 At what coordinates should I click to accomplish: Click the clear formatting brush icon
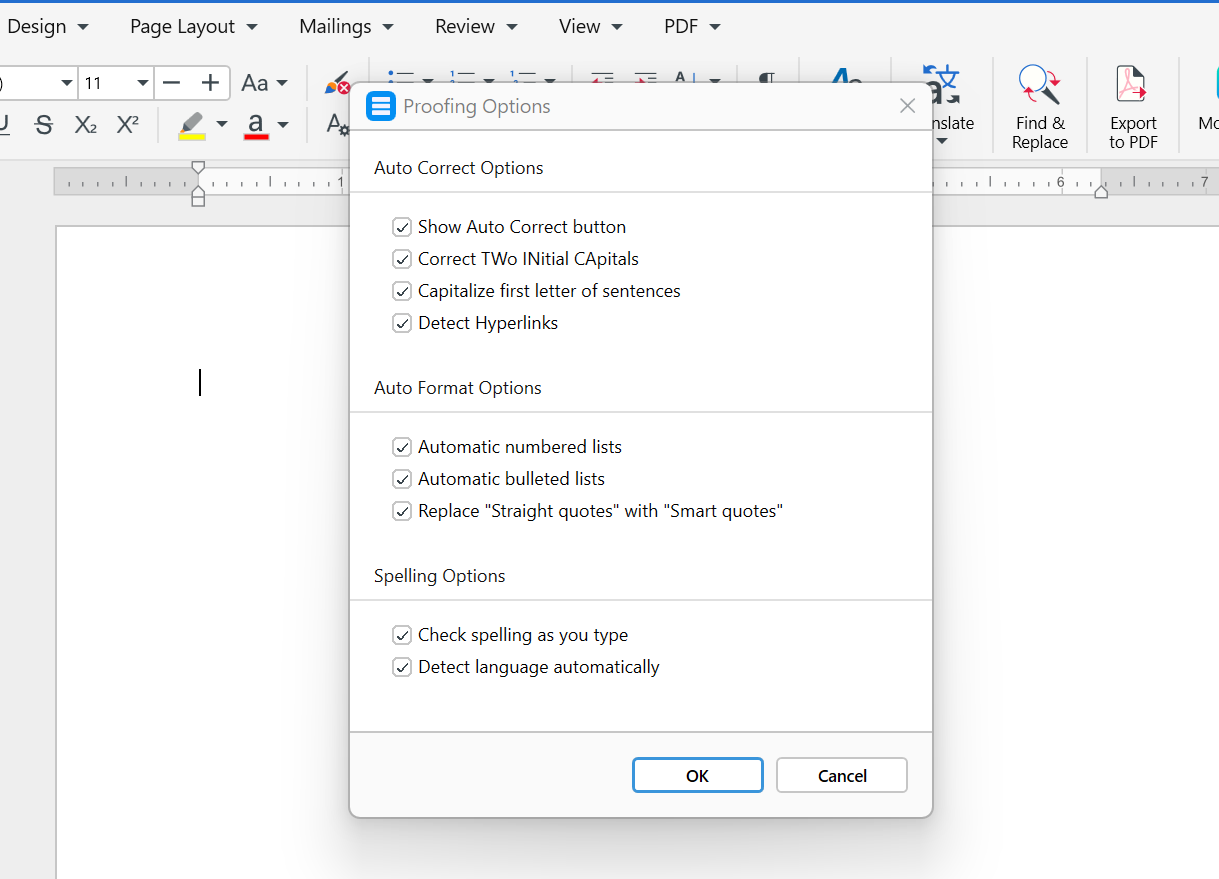click(337, 83)
